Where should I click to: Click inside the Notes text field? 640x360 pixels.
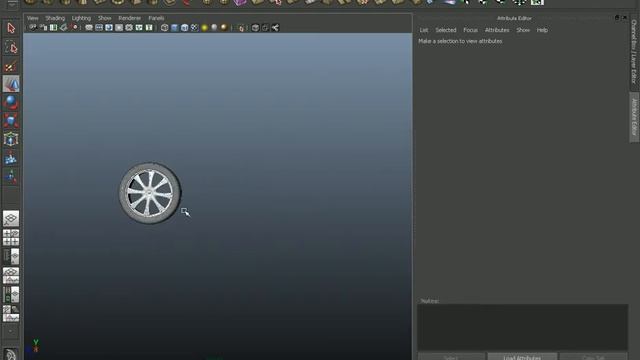[x=522, y=327]
